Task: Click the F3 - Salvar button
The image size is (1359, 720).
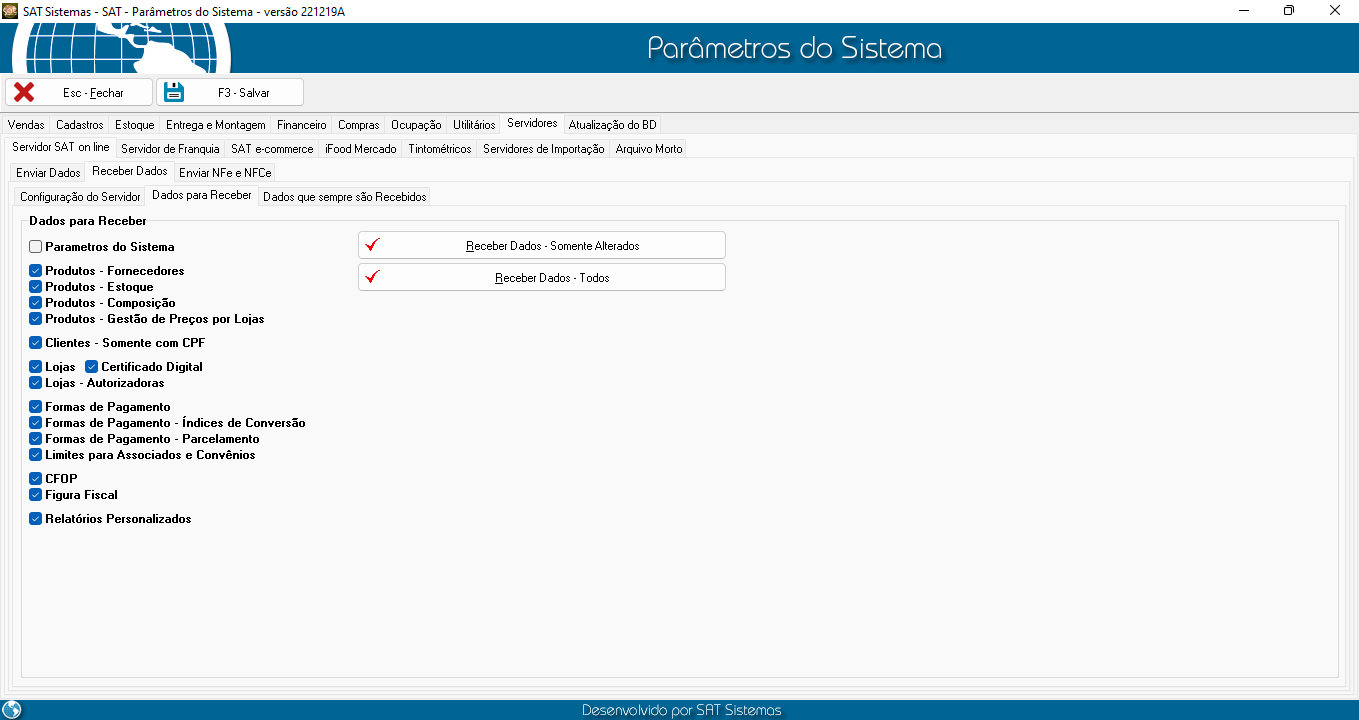Action: coord(230,92)
